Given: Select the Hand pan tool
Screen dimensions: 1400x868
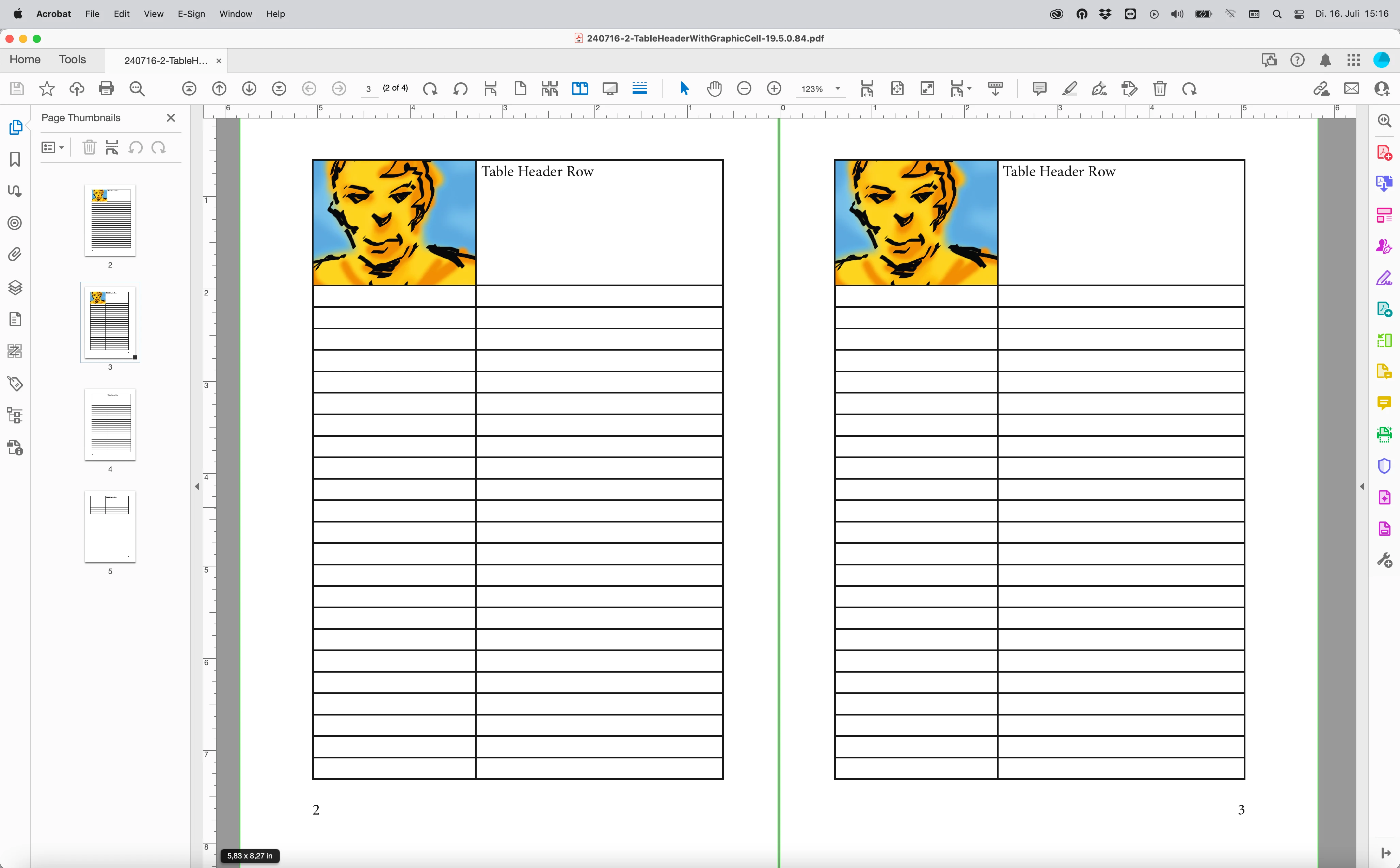Looking at the screenshot, I should [714, 89].
